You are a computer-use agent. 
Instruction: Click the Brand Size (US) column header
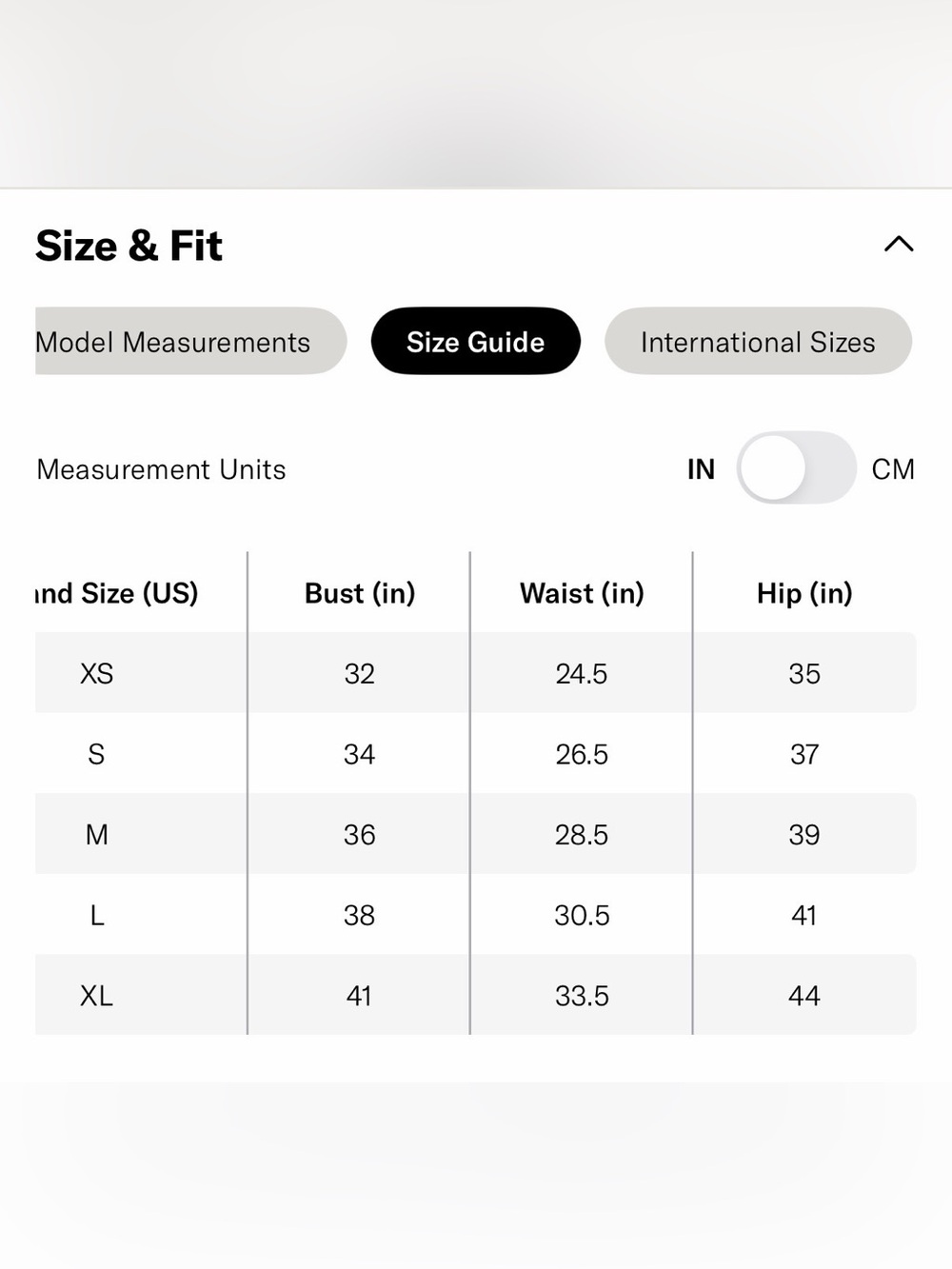pos(117,593)
